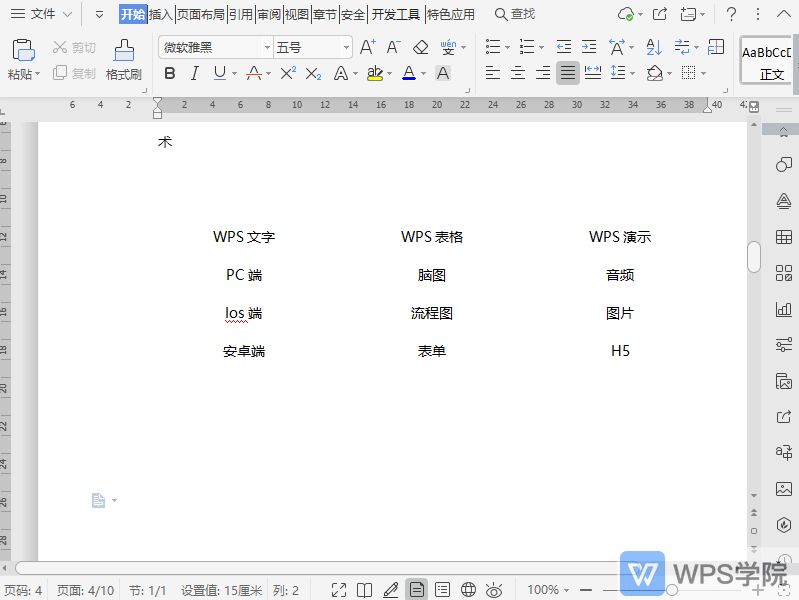
Task: Select the Format Painter brush
Action: 124,50
